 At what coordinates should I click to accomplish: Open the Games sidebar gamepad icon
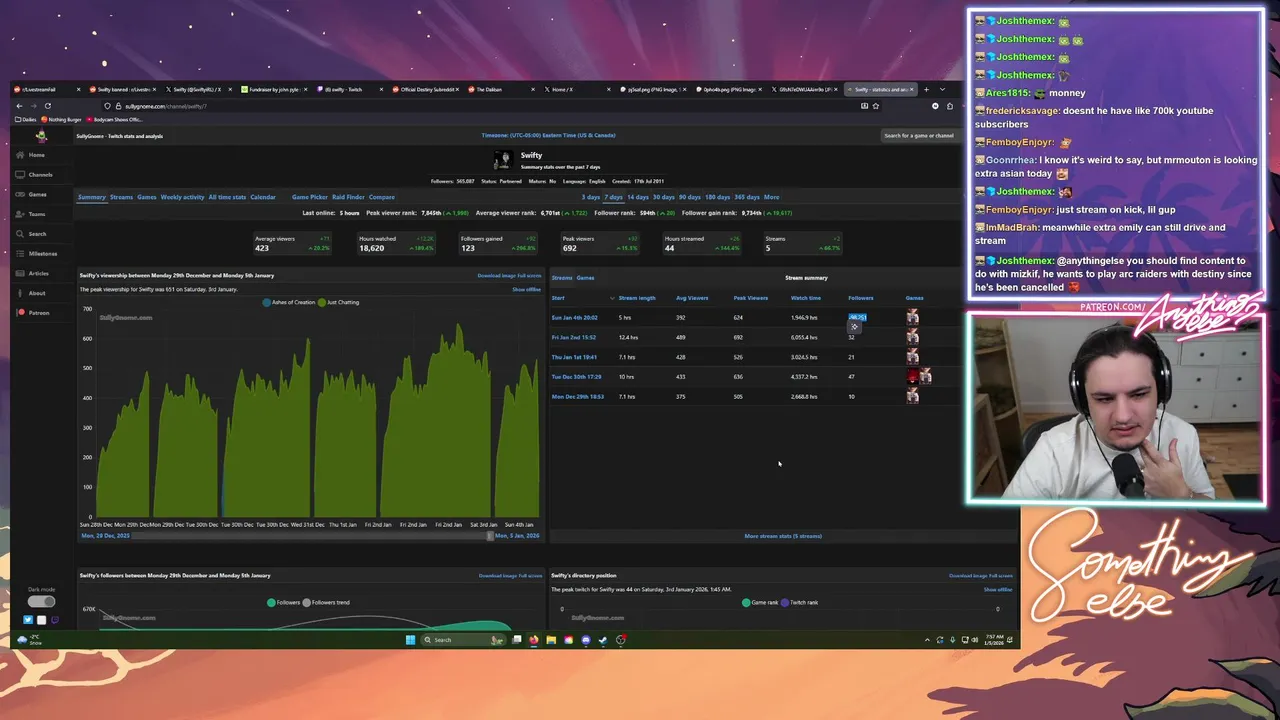coord(21,194)
